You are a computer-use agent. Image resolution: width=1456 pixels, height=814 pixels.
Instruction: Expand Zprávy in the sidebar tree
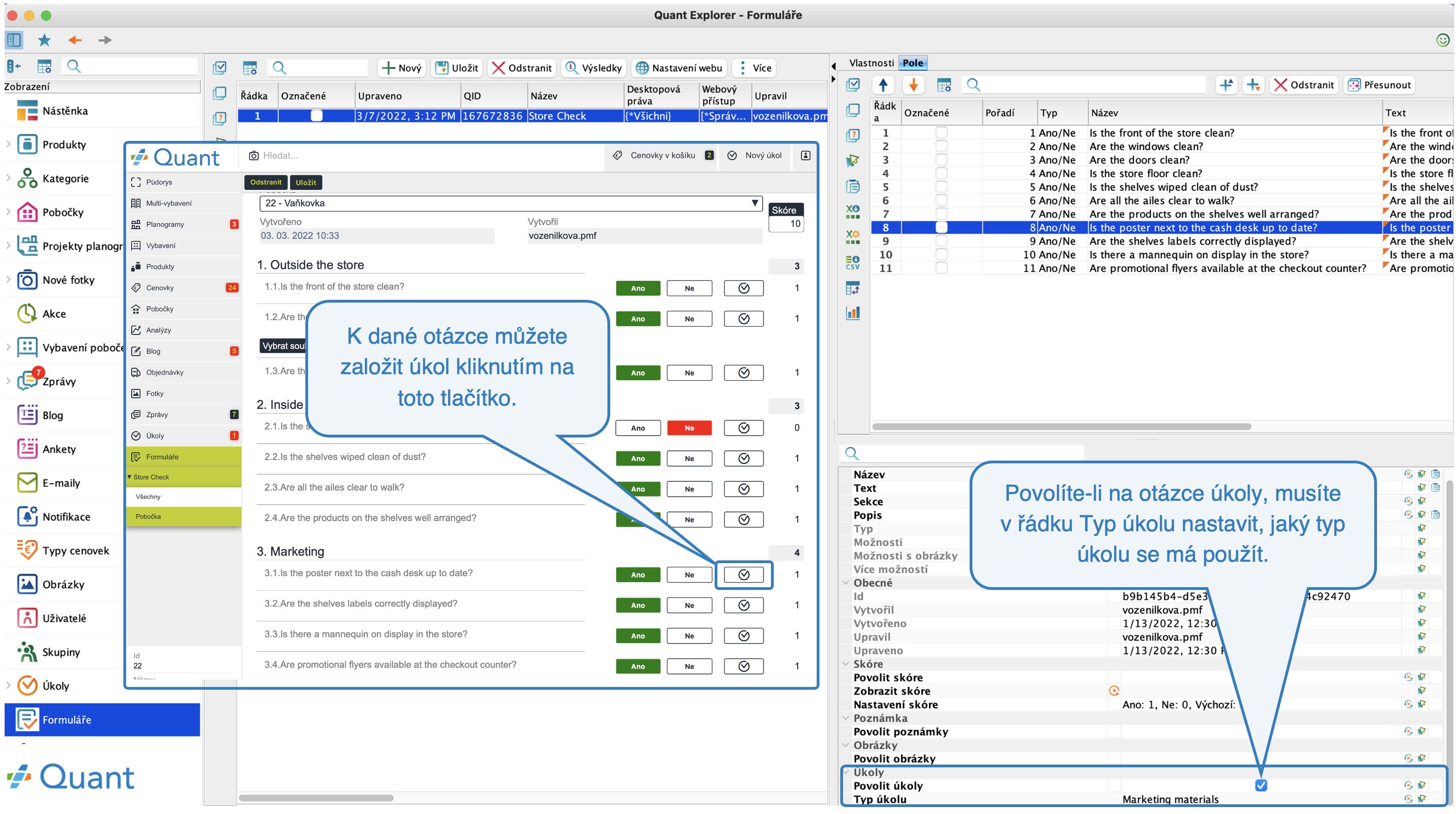click(x=8, y=381)
